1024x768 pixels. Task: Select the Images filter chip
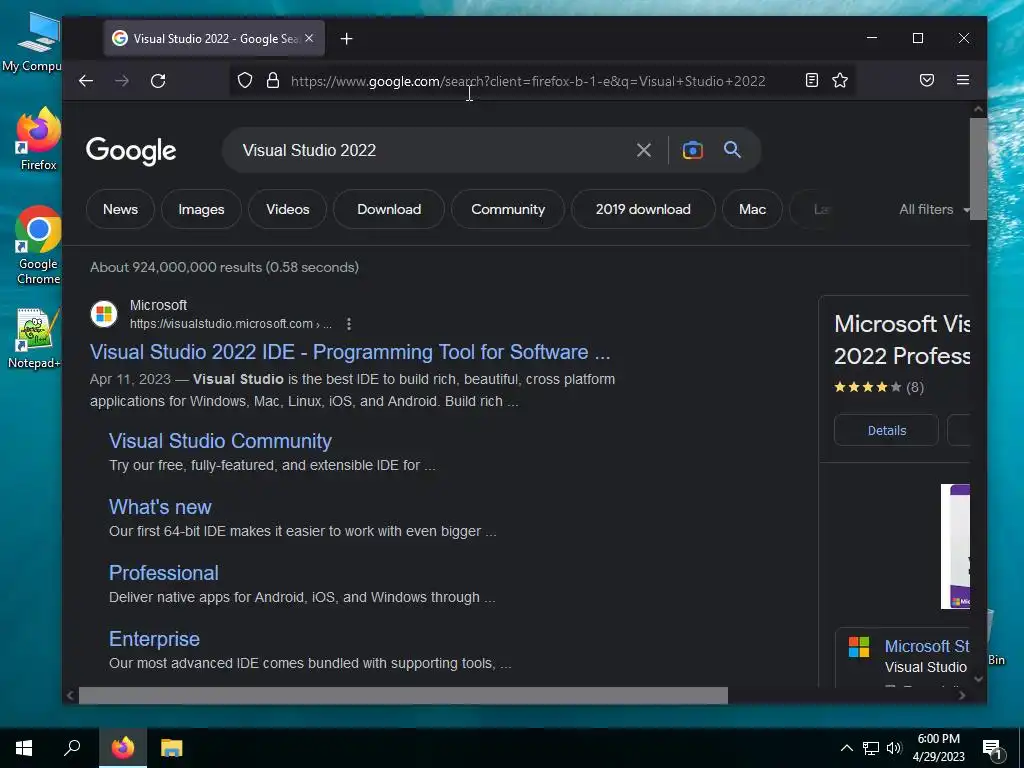pos(201,209)
